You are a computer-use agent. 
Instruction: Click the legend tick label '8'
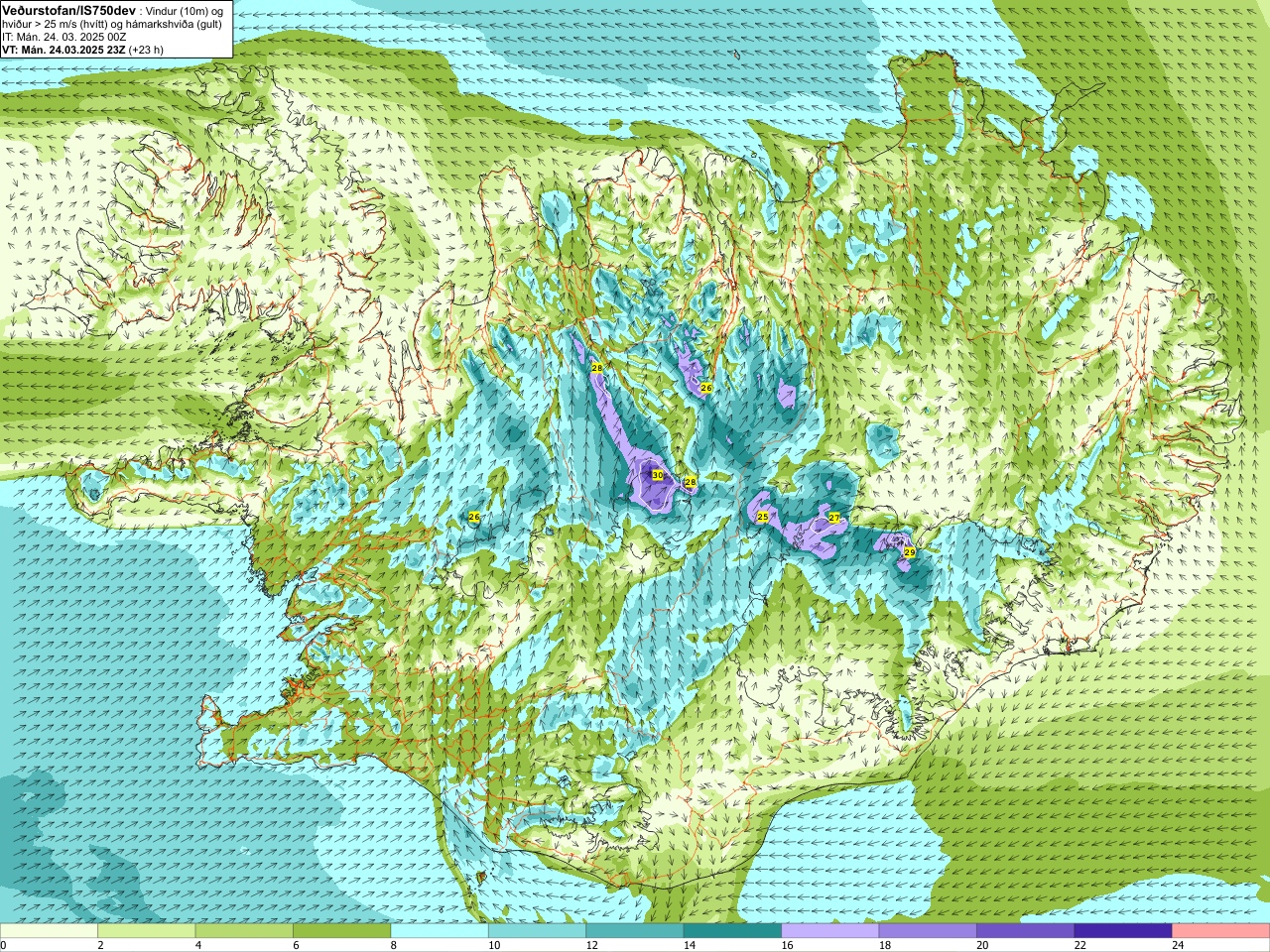(393, 945)
